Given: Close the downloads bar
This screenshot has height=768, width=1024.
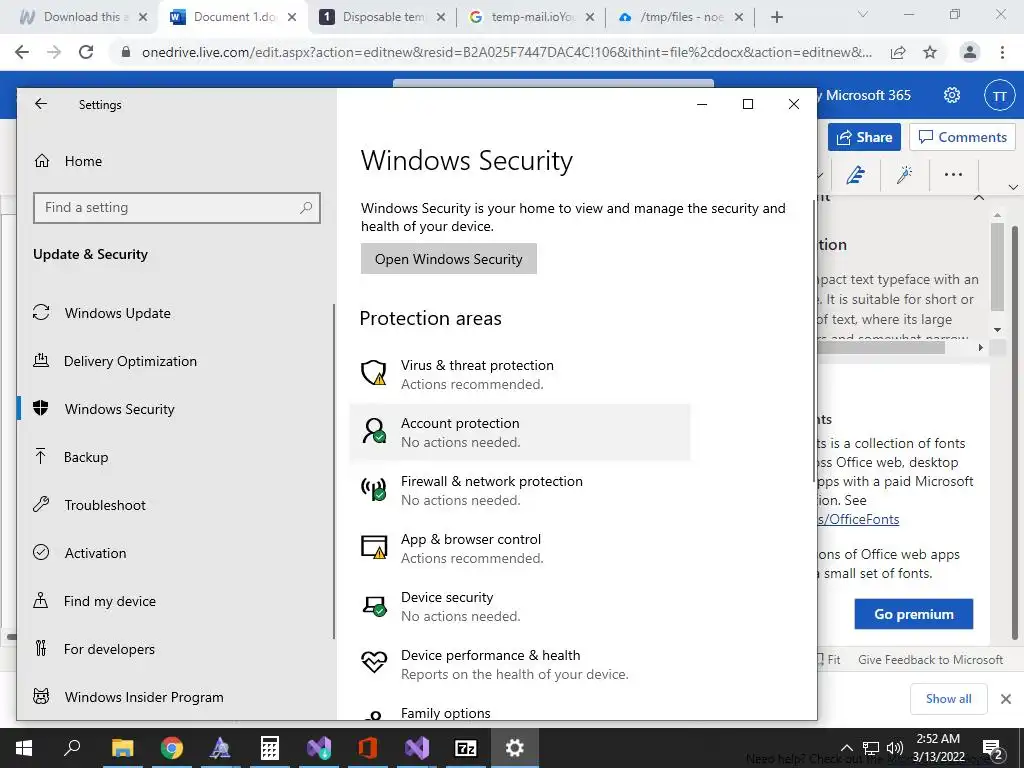Looking at the screenshot, I should tap(1006, 699).
